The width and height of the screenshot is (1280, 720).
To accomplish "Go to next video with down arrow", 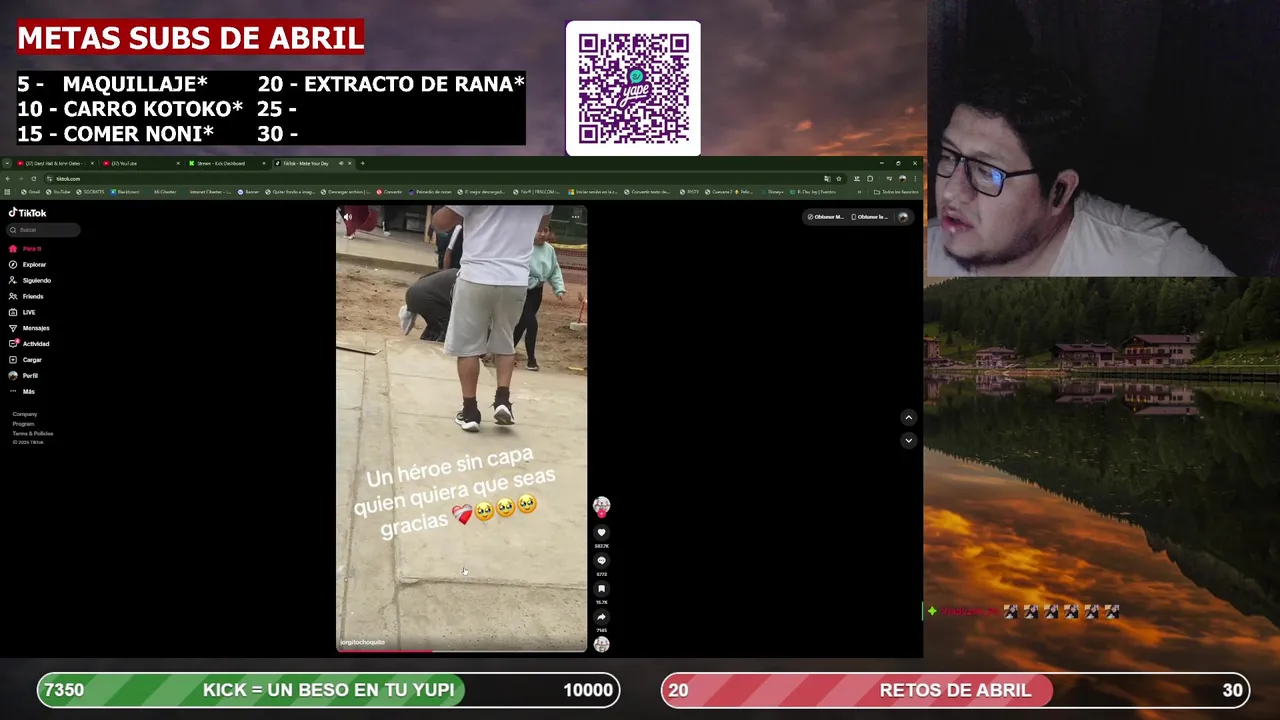I will tap(908, 440).
